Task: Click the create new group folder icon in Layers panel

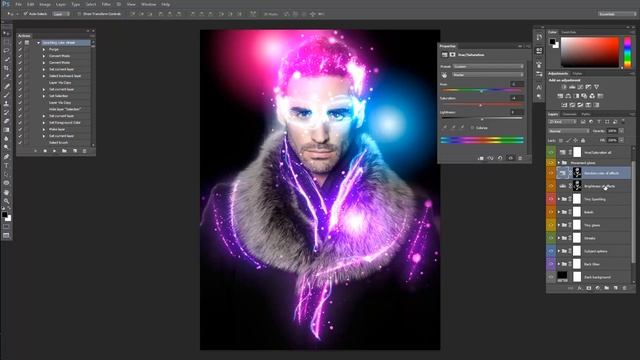Action: tap(607, 288)
